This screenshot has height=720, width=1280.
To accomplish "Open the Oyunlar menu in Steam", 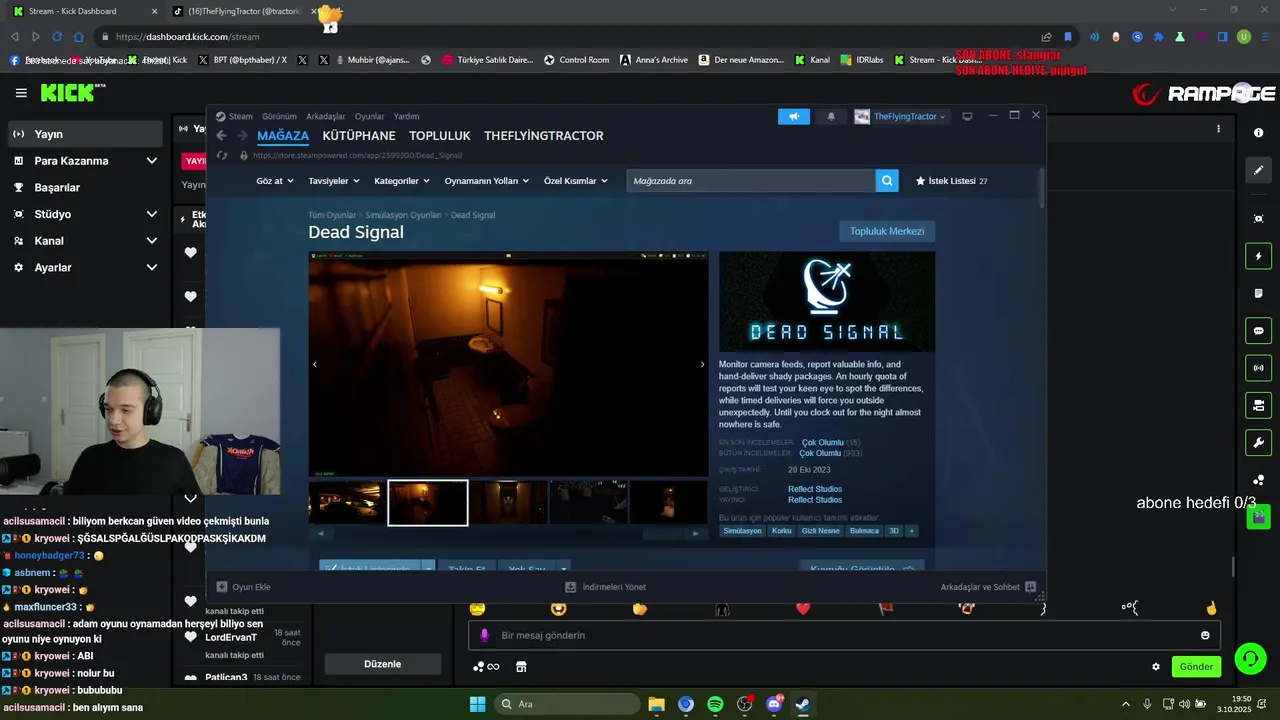I will coord(369,116).
